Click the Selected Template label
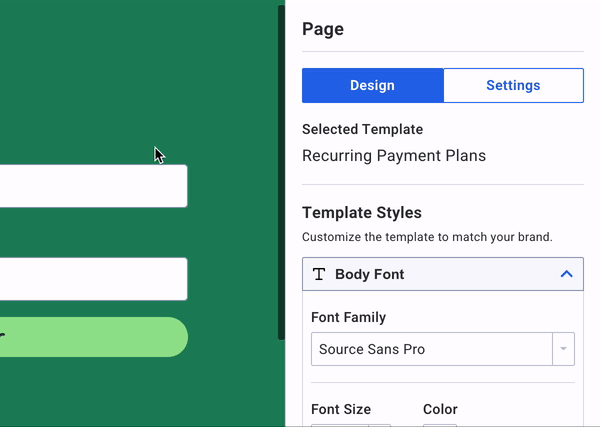600x427 pixels. (x=362, y=130)
